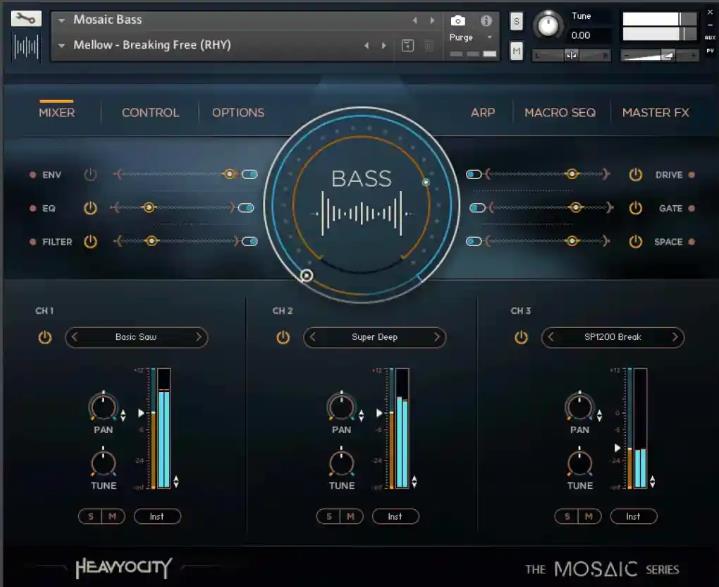Click the CH 1 Inst button
This screenshot has width=719, height=587.
[x=157, y=516]
